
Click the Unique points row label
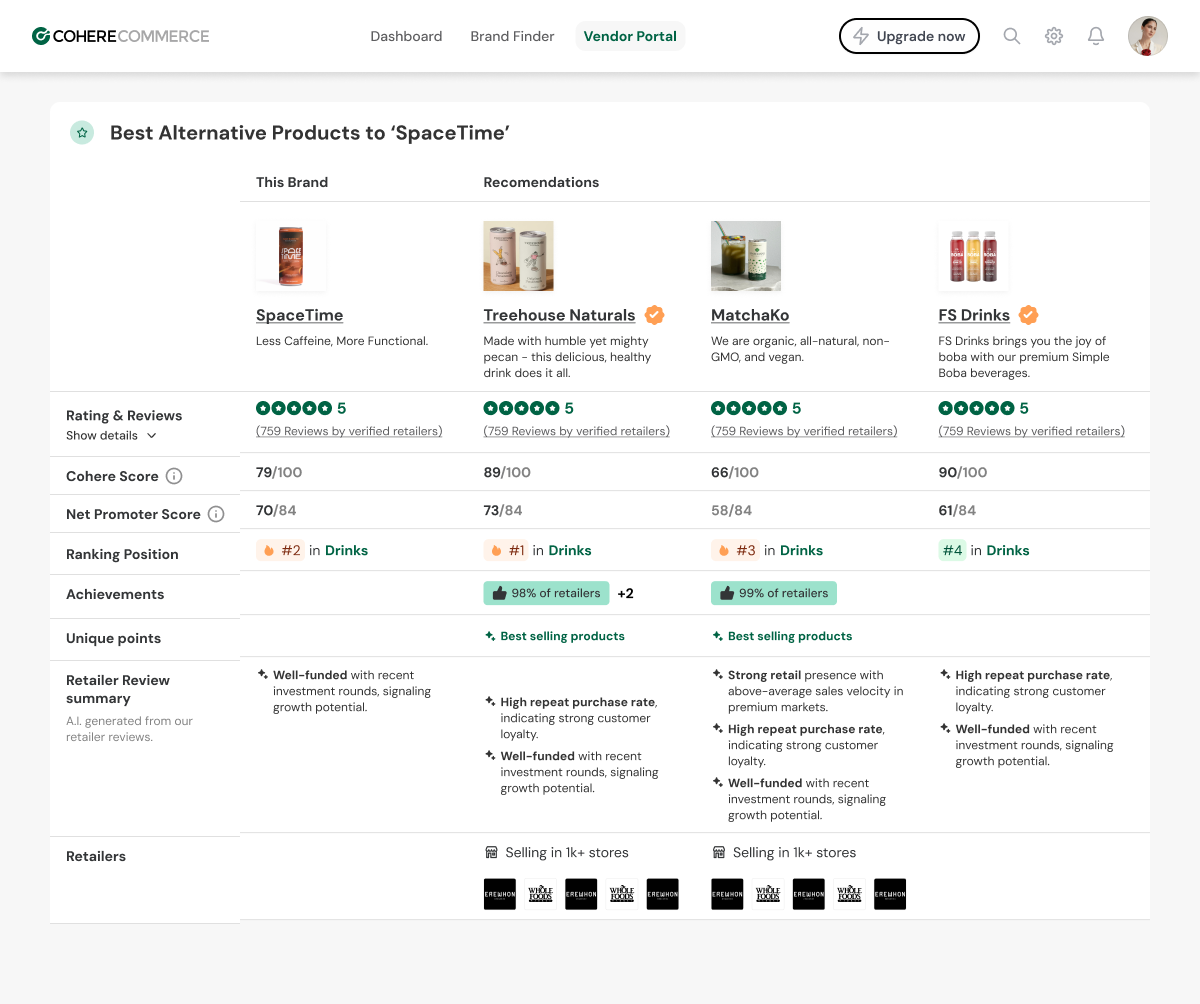[113, 638]
